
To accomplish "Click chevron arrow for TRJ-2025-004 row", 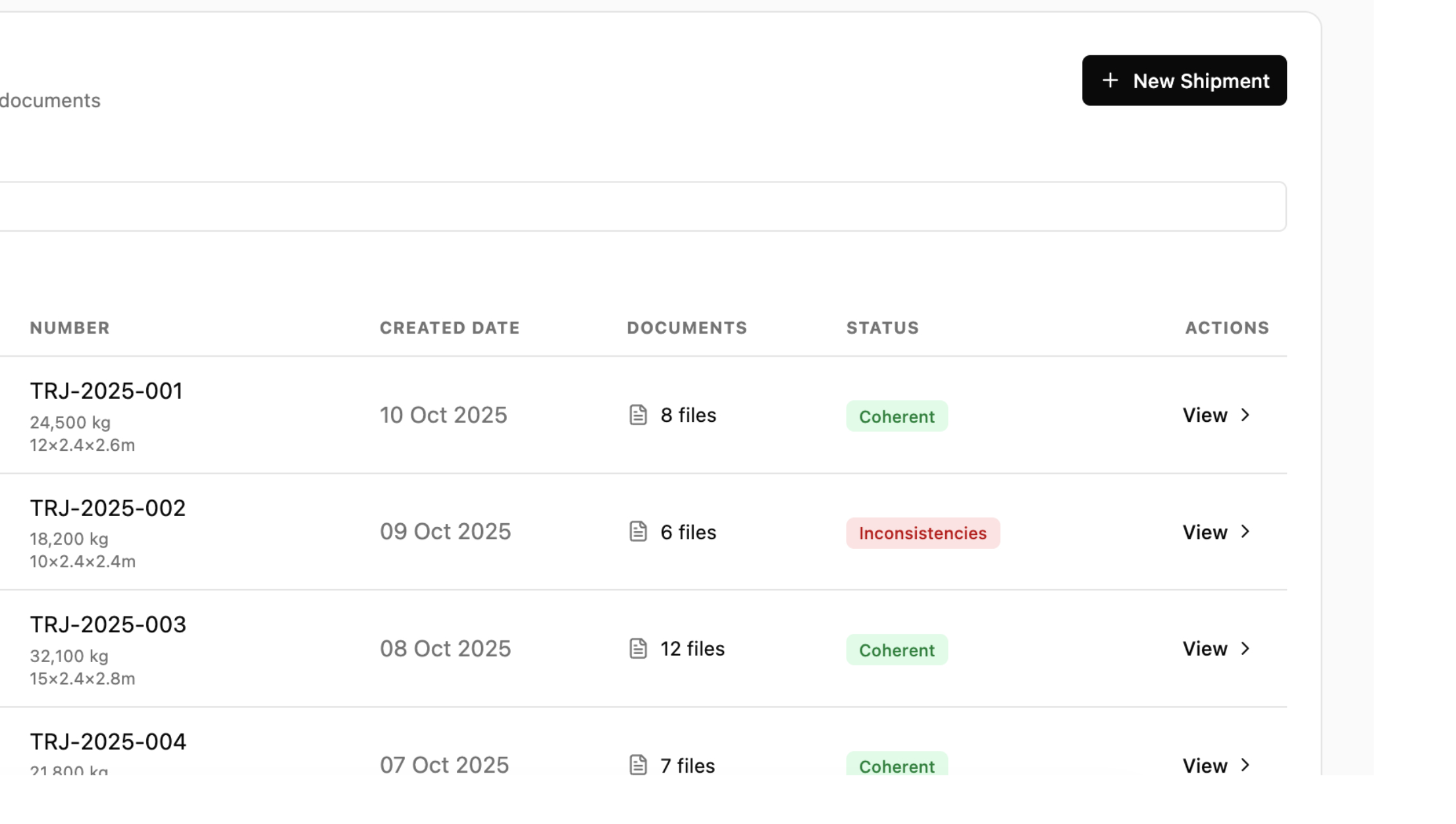I will (1245, 765).
